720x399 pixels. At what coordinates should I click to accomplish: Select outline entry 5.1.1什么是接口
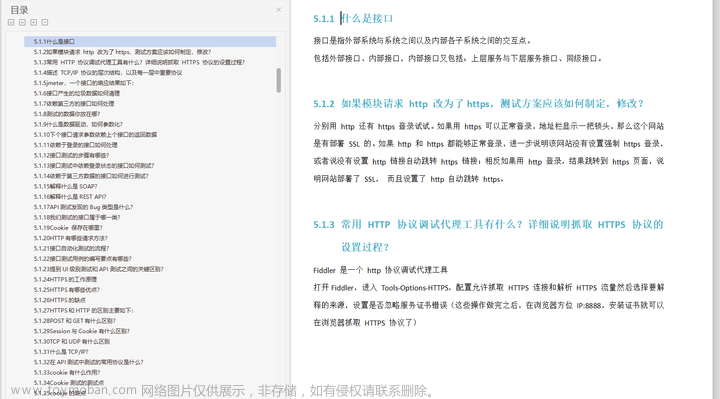pyautogui.click(x=150, y=41)
